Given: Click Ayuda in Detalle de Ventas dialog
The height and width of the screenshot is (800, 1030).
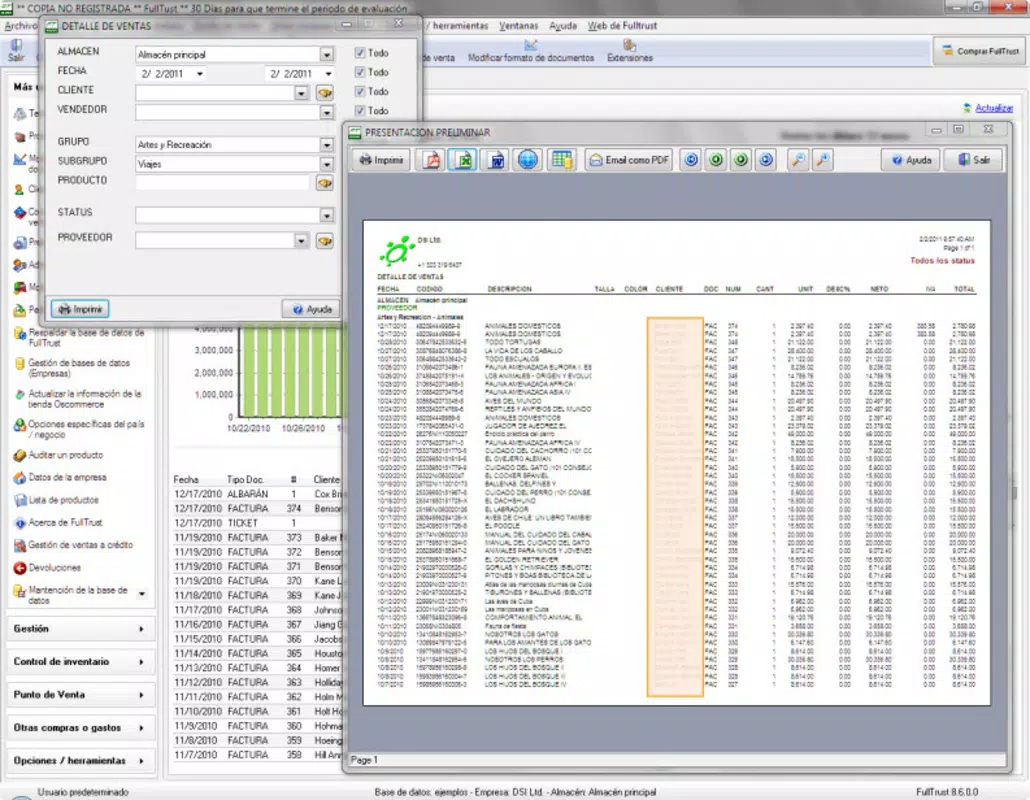Looking at the screenshot, I should [x=311, y=309].
